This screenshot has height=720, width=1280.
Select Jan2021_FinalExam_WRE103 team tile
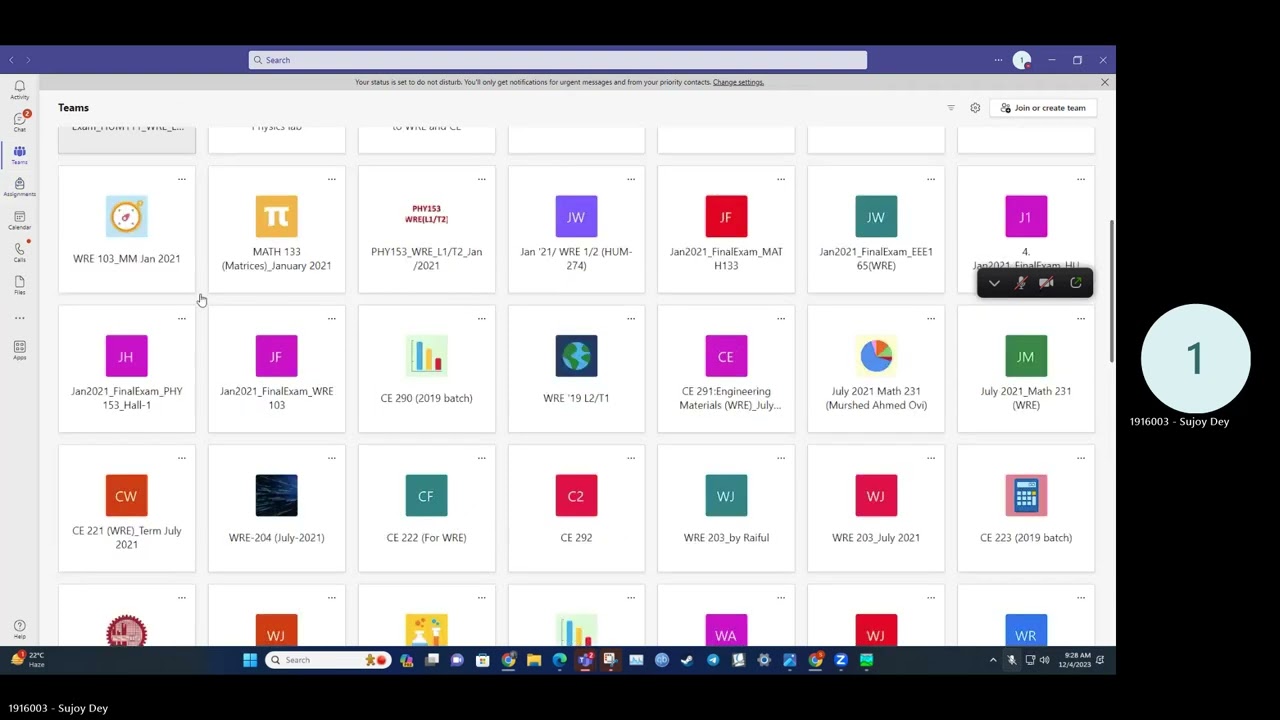[x=277, y=370]
